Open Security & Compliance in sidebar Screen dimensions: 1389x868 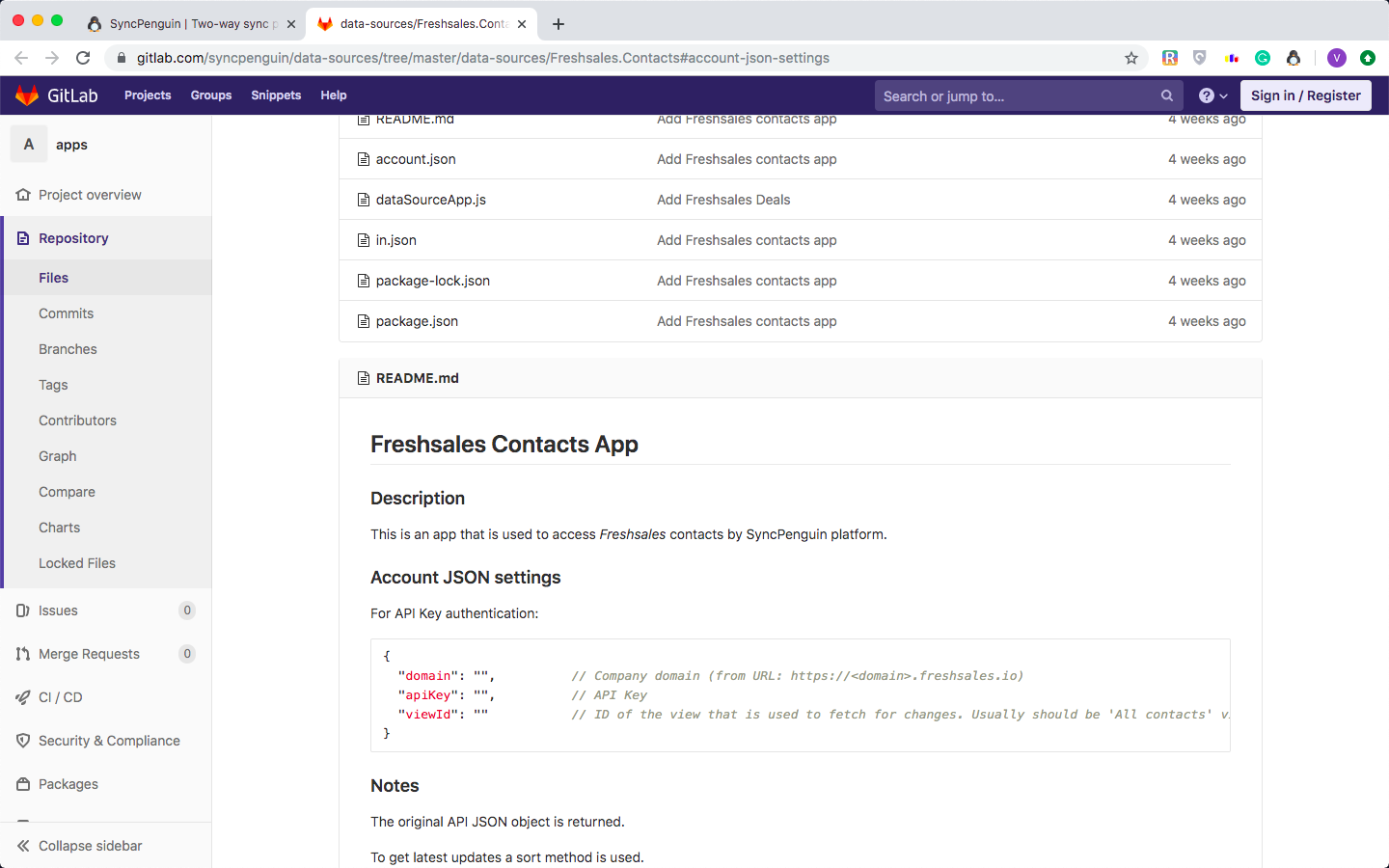[109, 741]
